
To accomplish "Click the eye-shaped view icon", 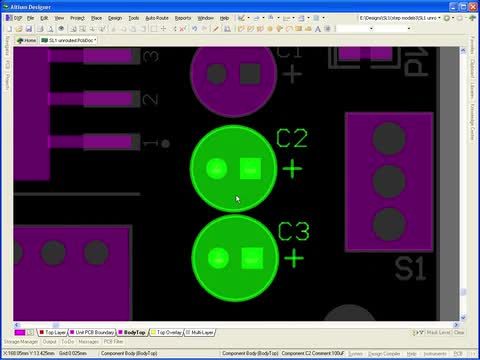I will (x=61, y=29).
